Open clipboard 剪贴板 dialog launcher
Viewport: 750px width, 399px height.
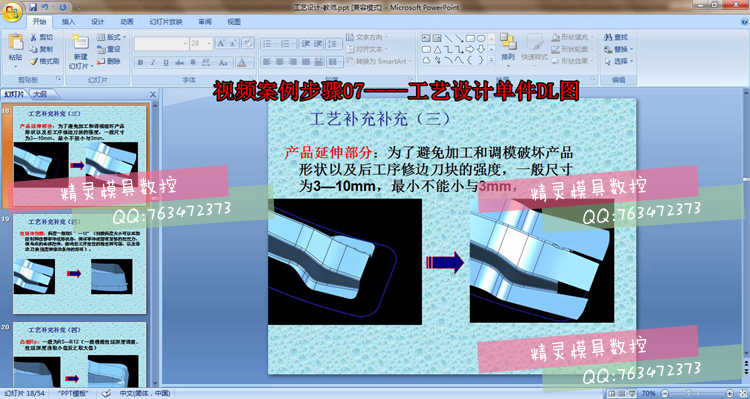pyautogui.click(x=59, y=79)
